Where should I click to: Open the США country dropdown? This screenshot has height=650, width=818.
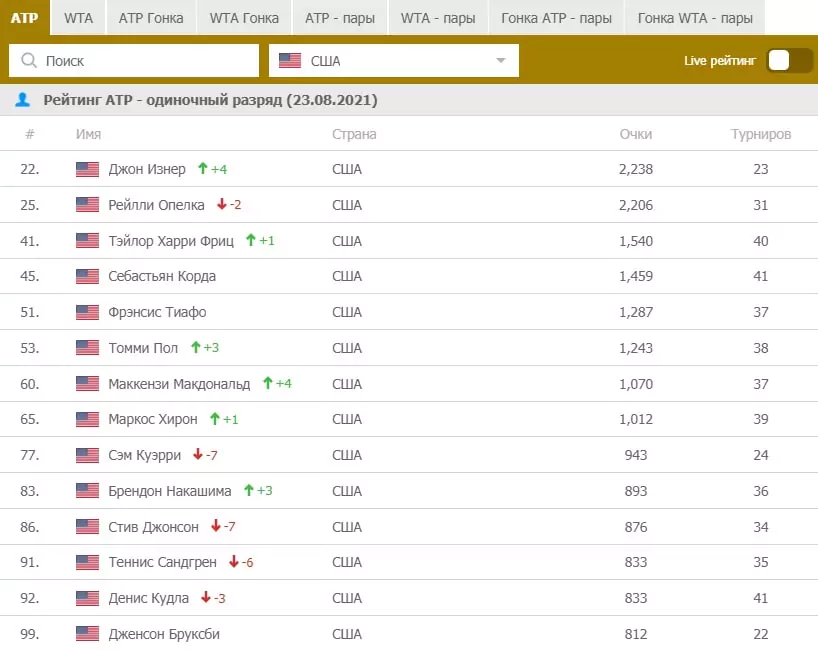coord(394,61)
